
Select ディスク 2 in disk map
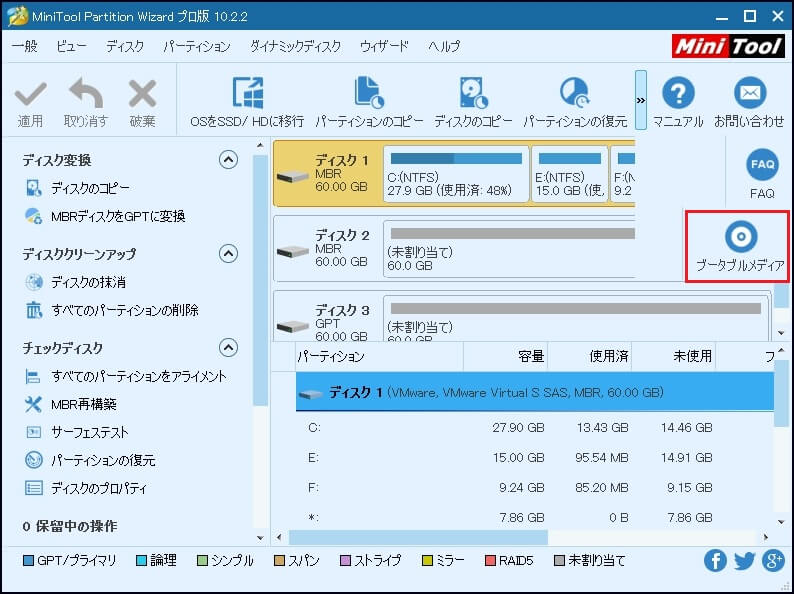click(x=327, y=249)
